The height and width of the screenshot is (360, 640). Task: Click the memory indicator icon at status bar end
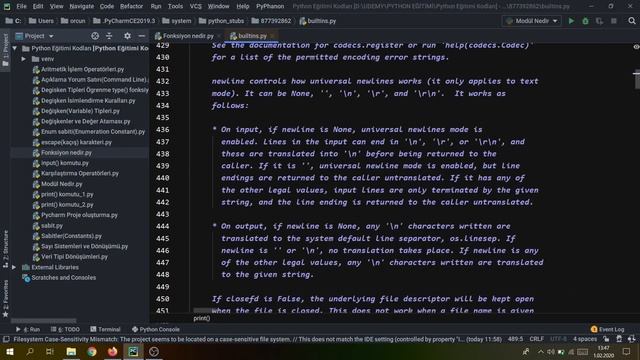point(632,339)
